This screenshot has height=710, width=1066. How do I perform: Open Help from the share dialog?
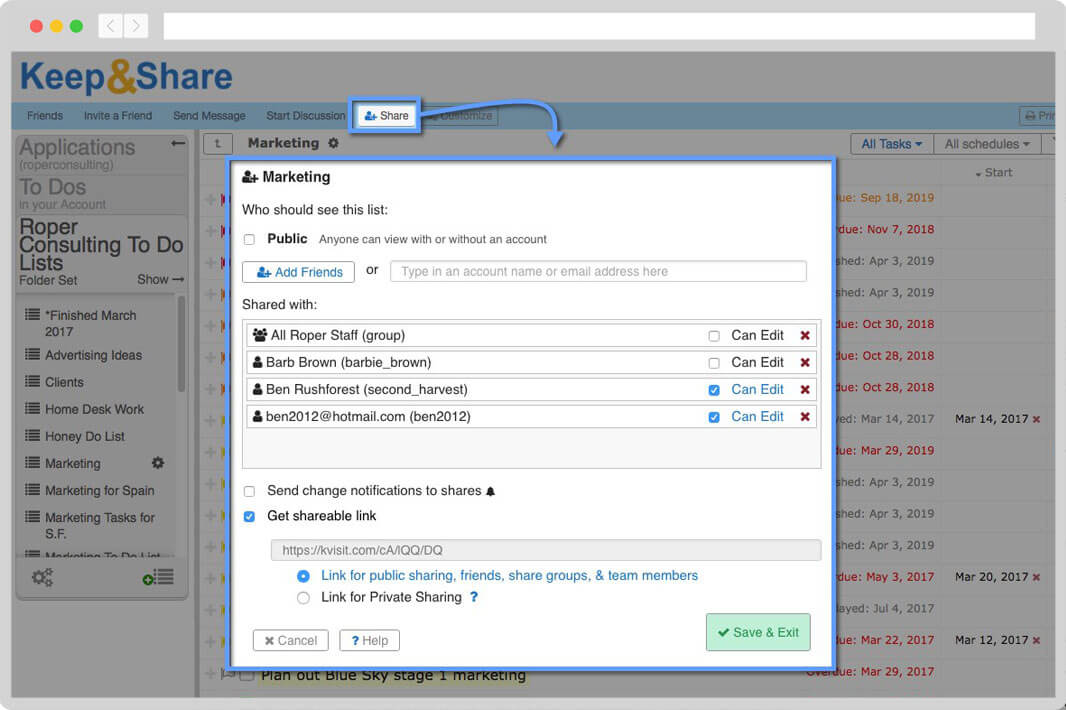point(369,641)
